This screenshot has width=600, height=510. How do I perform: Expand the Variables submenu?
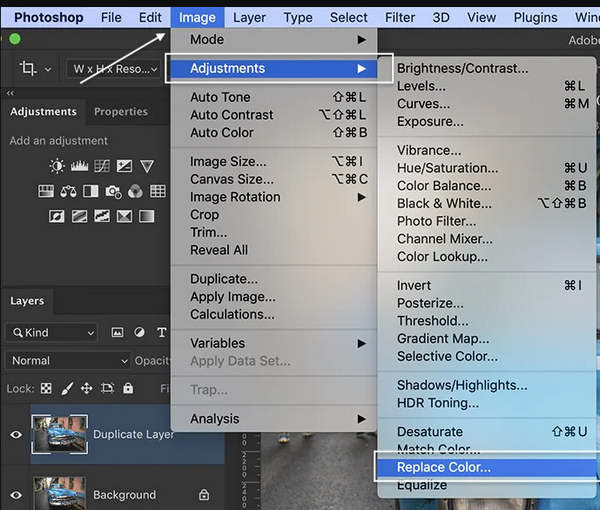pos(274,343)
